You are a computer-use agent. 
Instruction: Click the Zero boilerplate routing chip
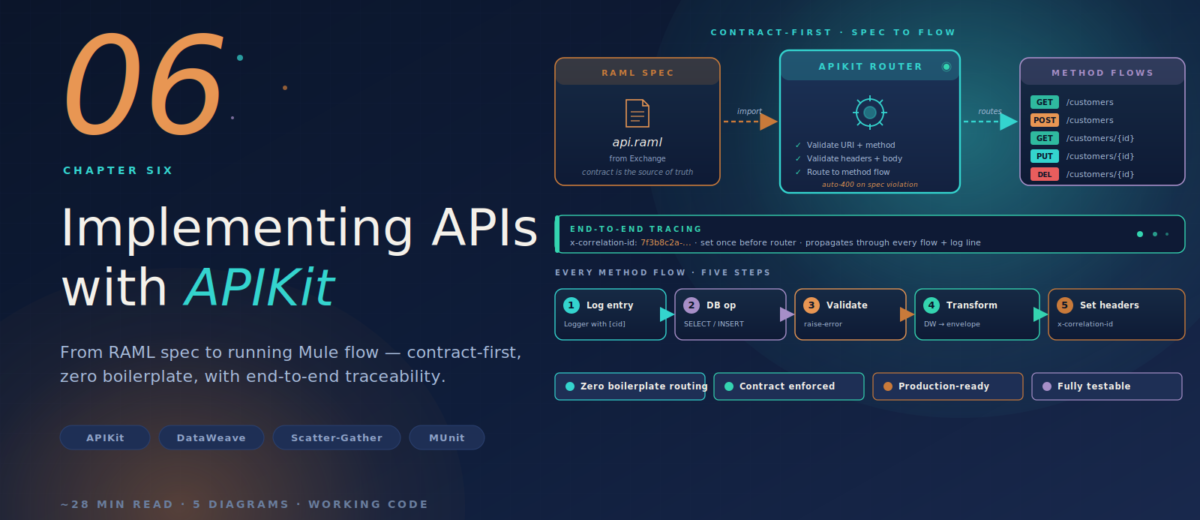coord(631,386)
